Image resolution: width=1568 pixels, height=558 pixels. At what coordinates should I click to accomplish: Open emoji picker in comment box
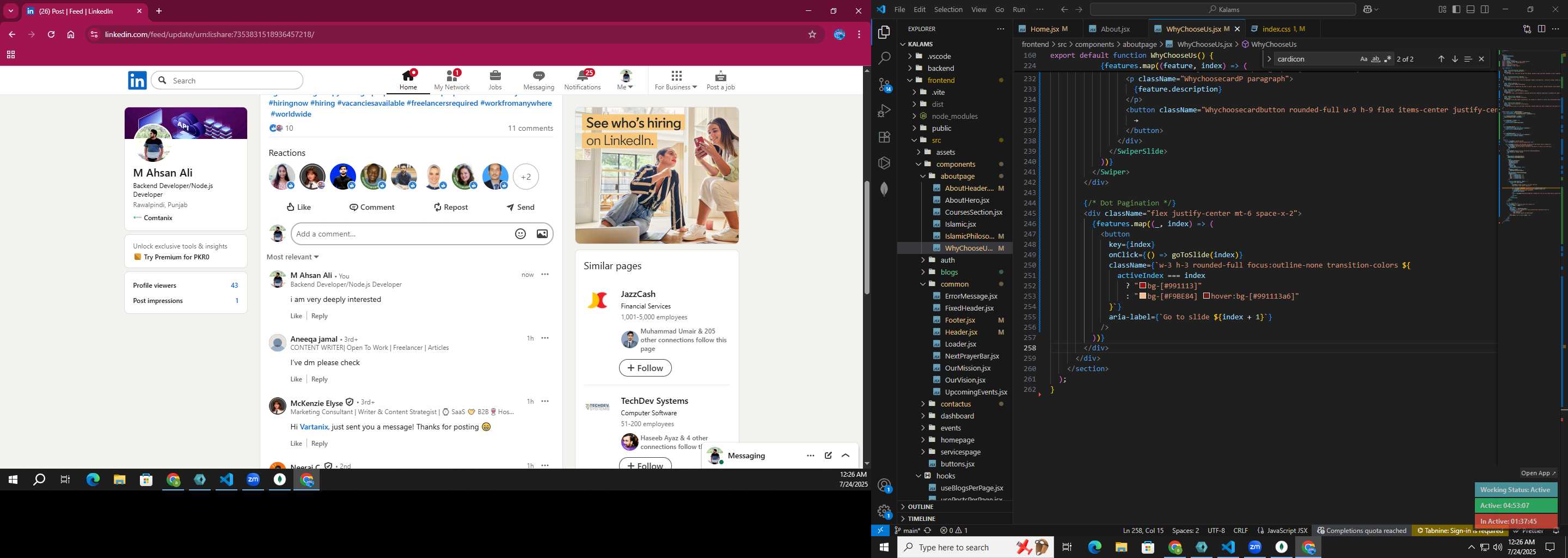click(x=520, y=234)
